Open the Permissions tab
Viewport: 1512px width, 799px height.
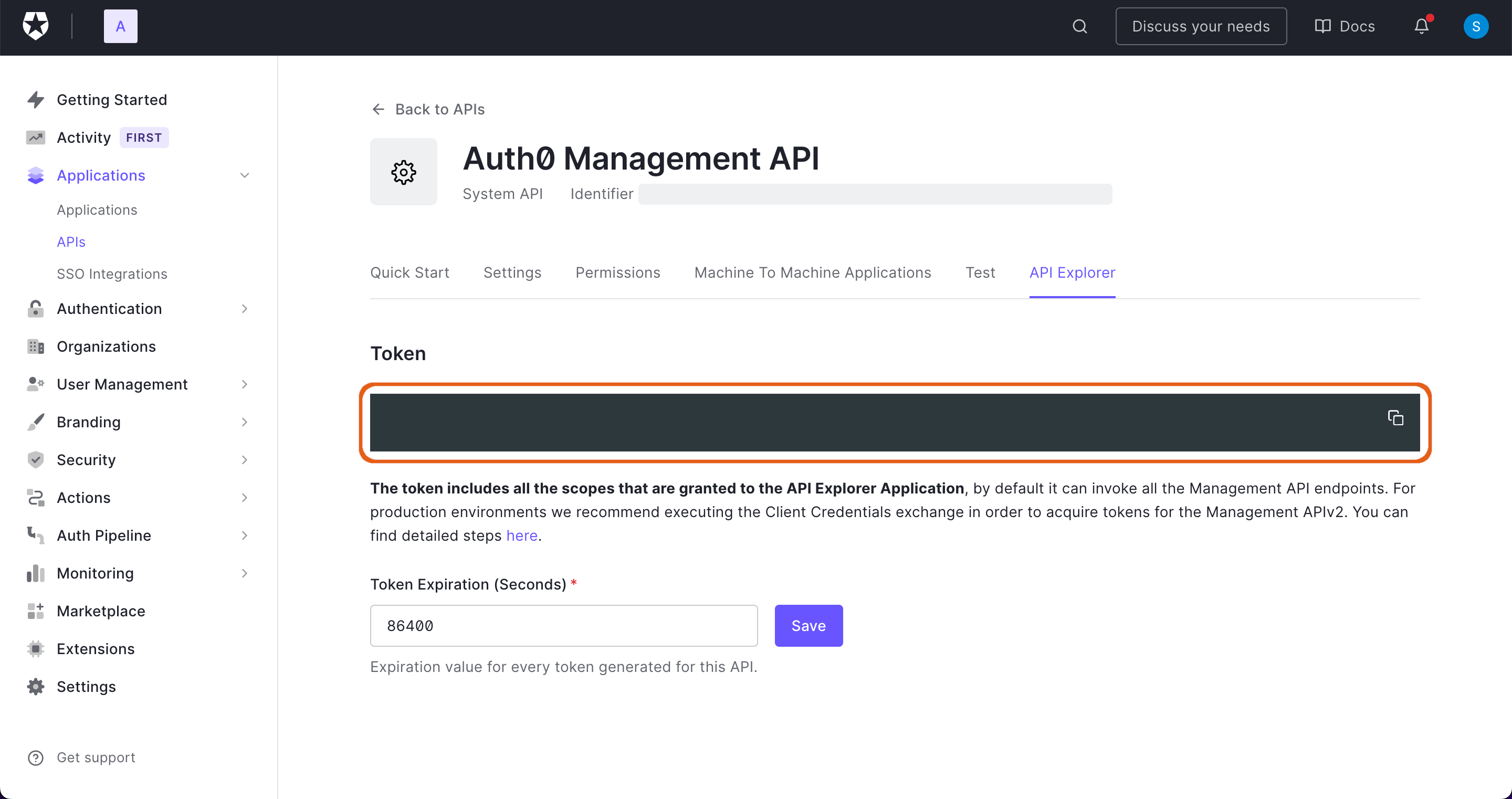[x=617, y=272]
